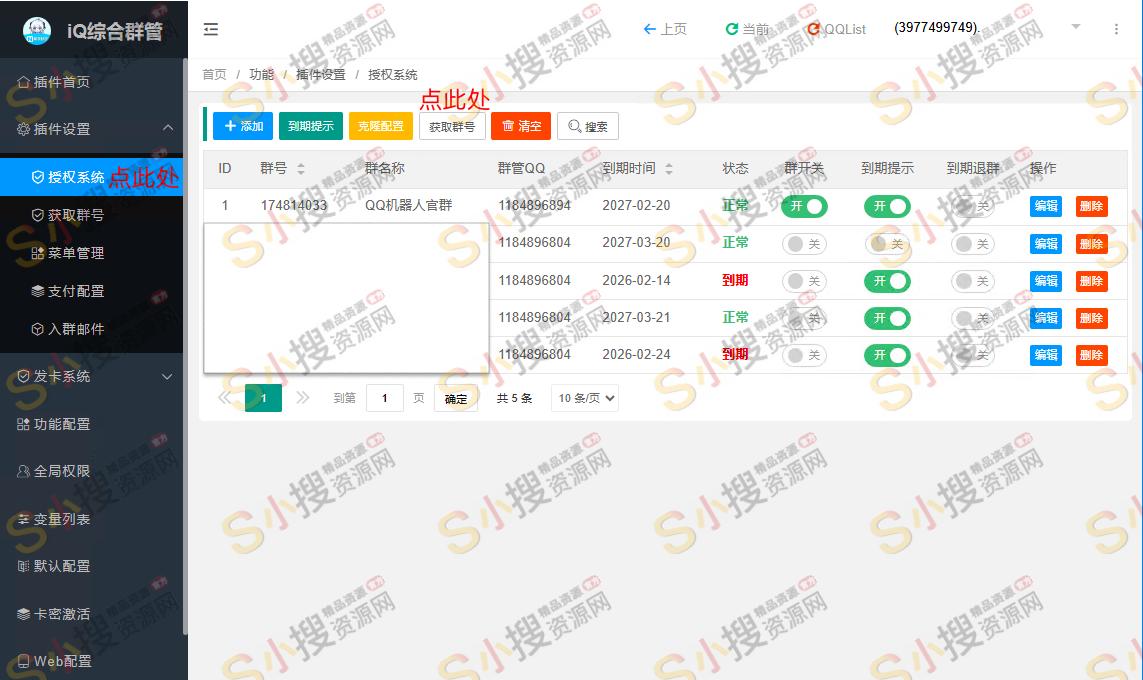This screenshot has width=1143, height=680.
Task: Sort table by 群号 column
Action: point(300,168)
